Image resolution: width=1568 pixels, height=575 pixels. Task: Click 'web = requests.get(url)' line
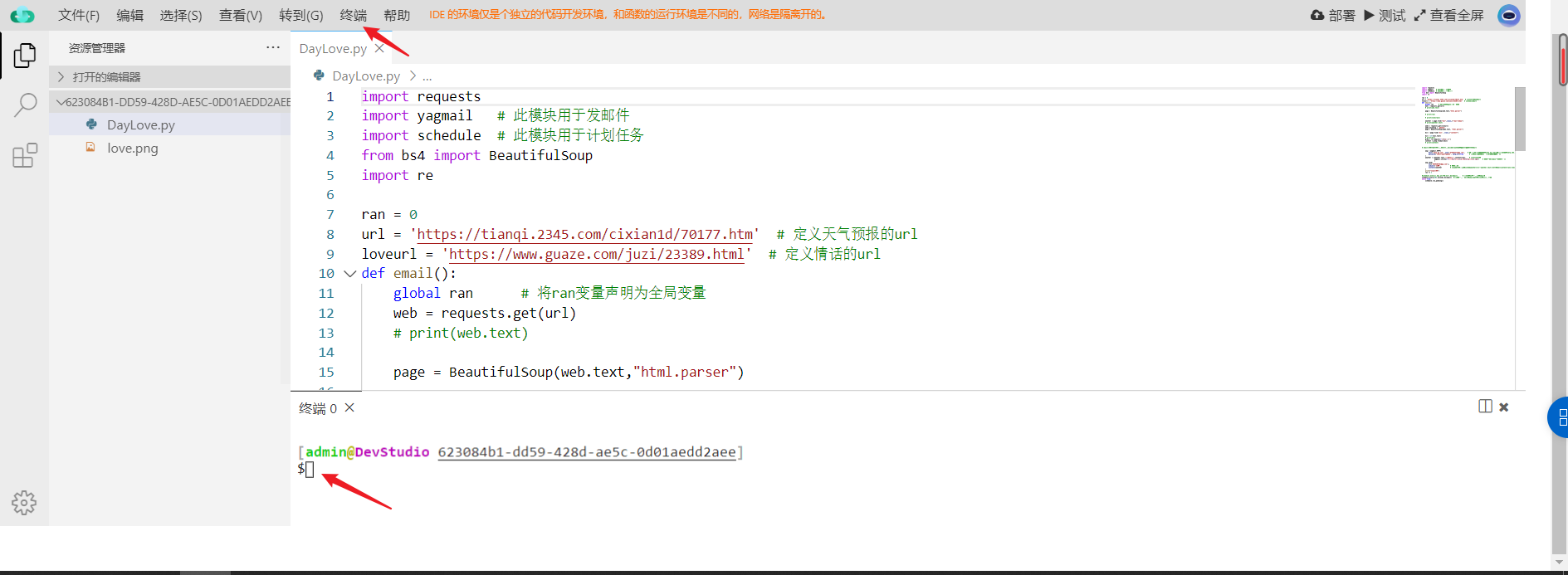click(485, 313)
